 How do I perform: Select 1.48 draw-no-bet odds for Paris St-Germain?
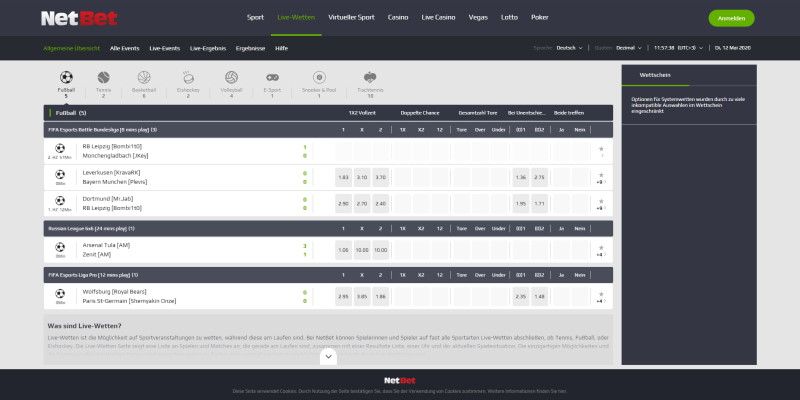pos(539,296)
